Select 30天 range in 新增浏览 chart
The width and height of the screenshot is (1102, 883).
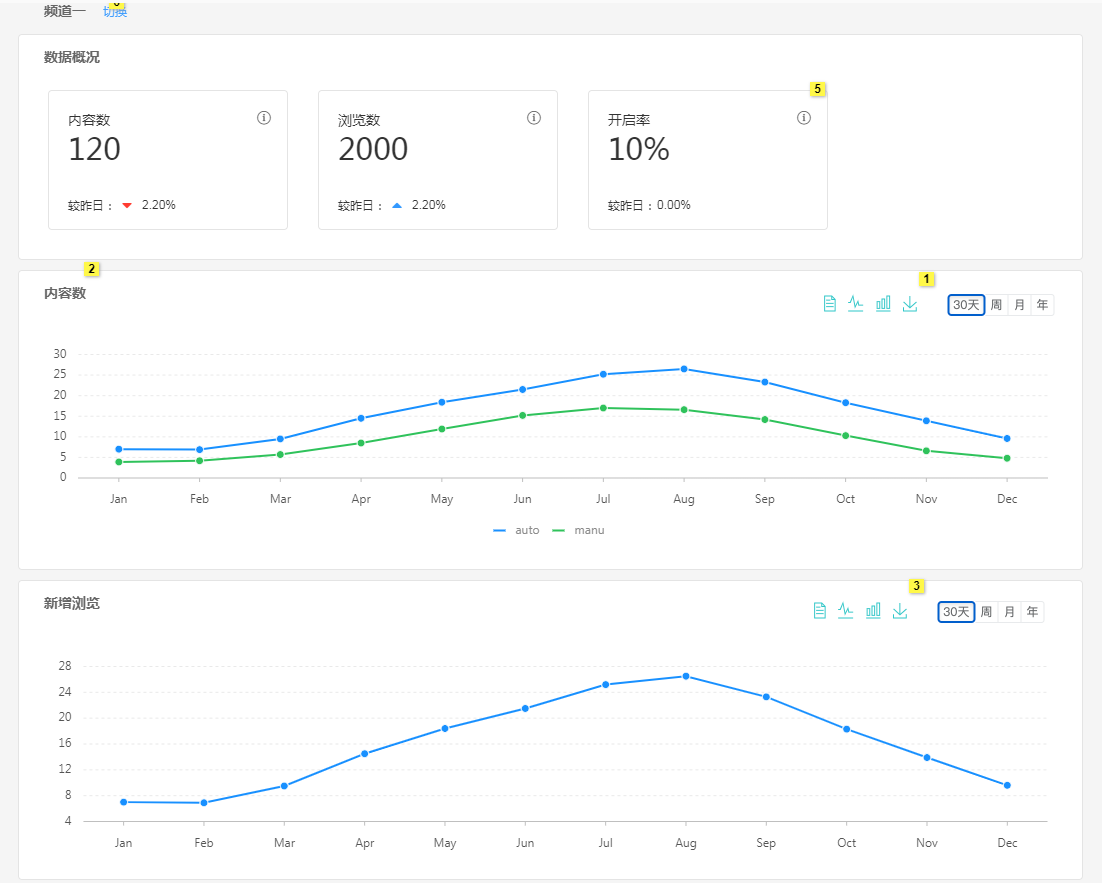pos(956,612)
